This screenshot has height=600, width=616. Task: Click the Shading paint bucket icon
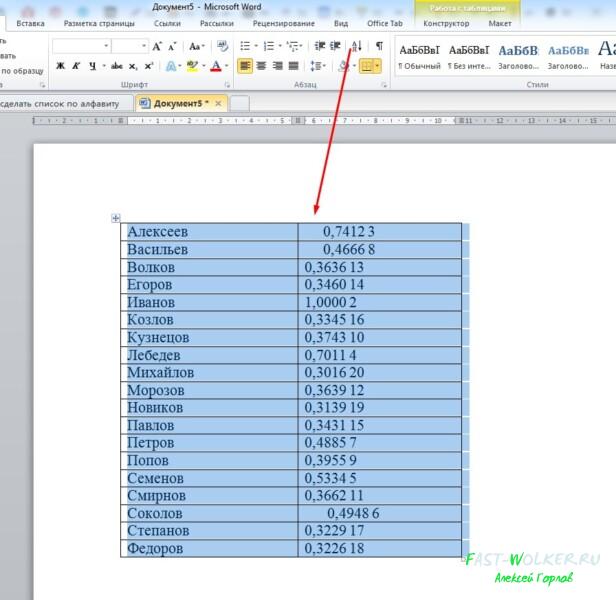(344, 66)
